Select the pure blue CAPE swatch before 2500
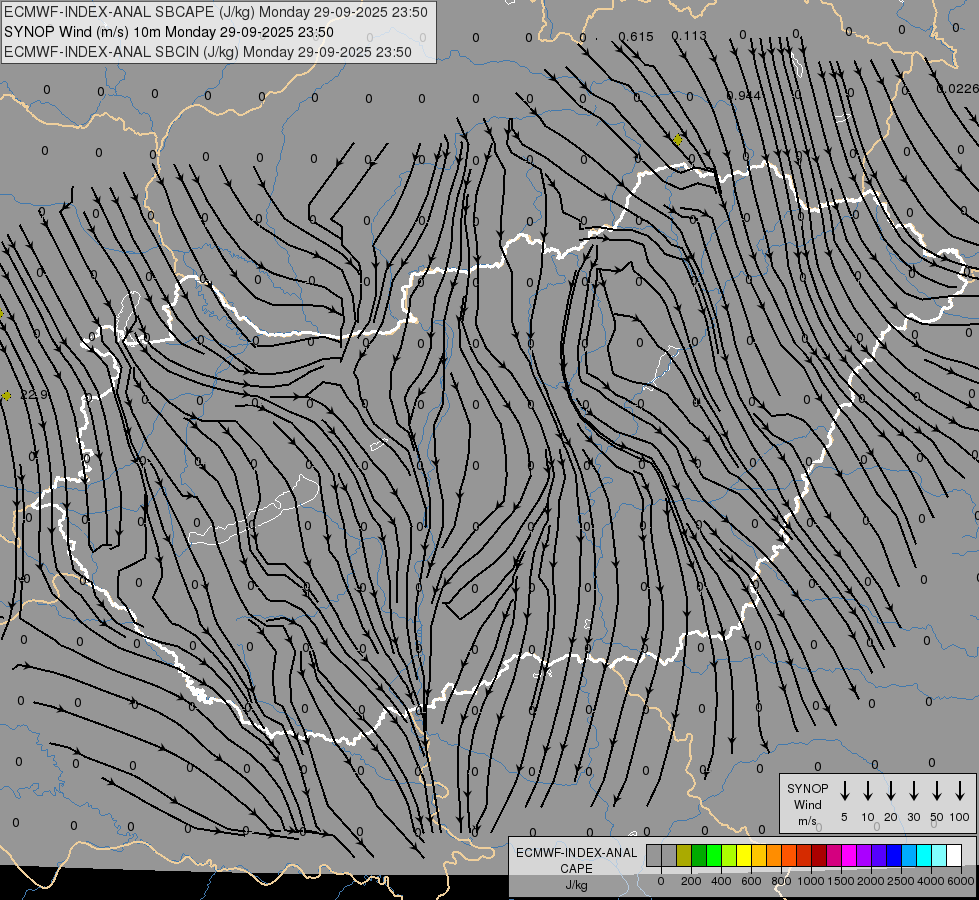Screen dimensions: 979x900 coord(893,855)
